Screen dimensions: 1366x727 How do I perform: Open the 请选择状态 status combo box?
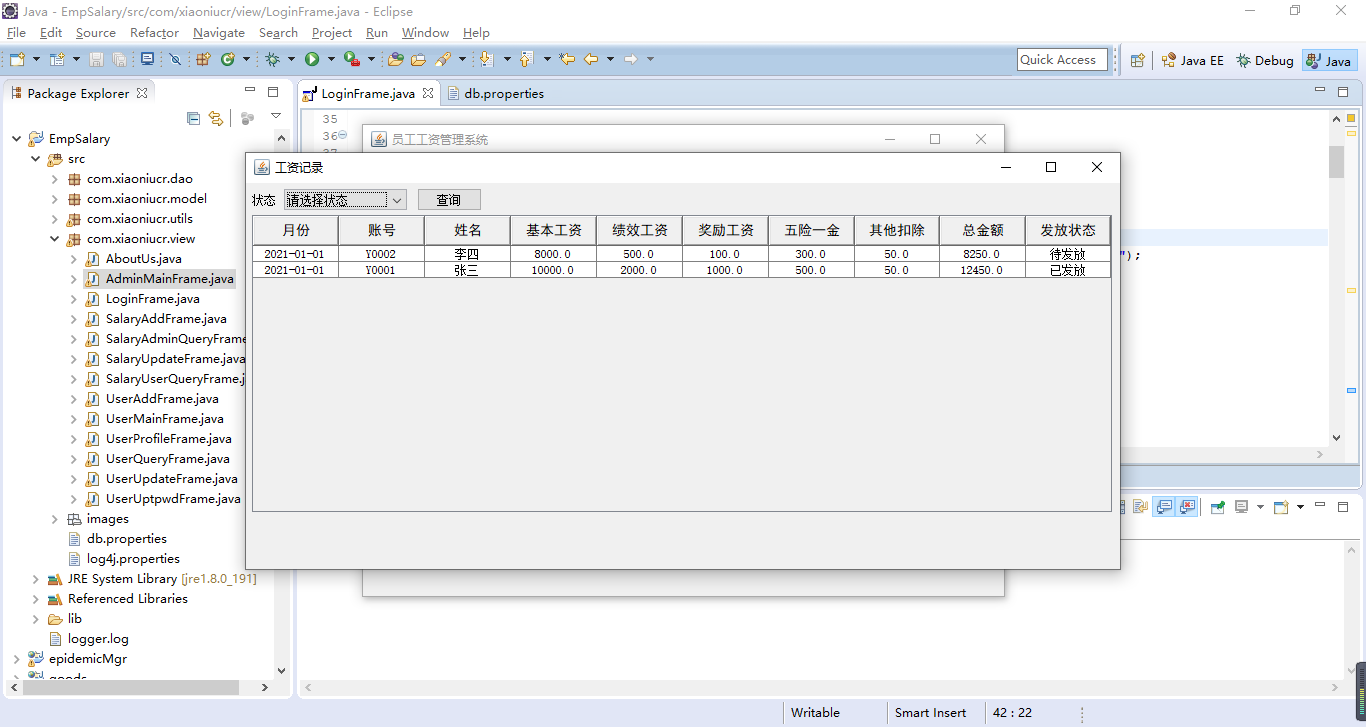[x=345, y=199]
